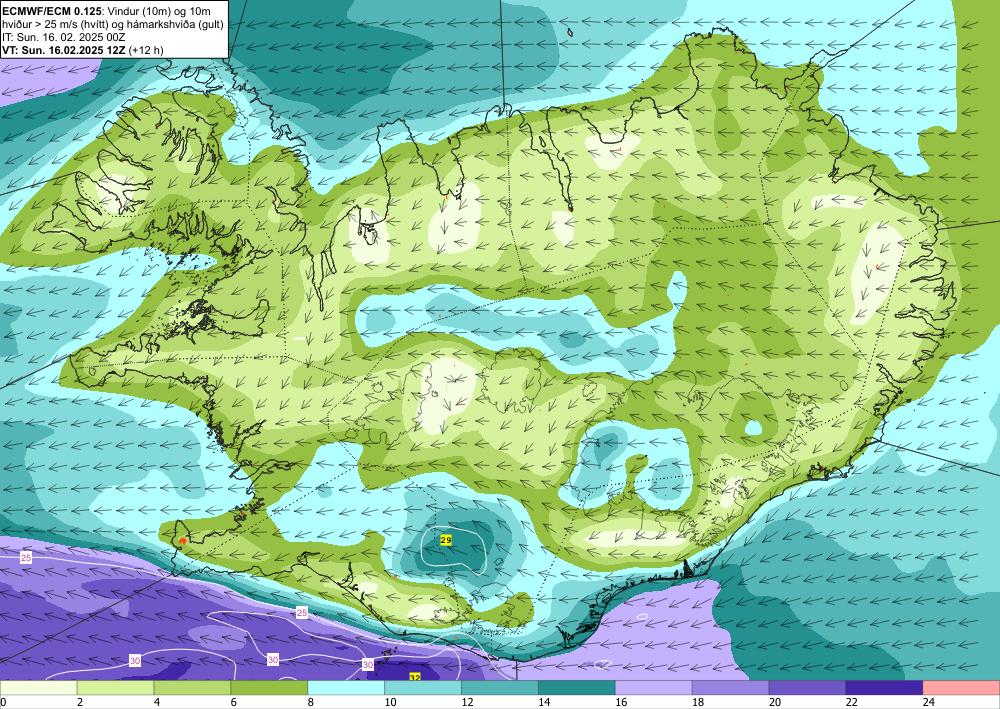Click the legend scale number '6'
Viewport: 1000px width, 709px height.
click(234, 702)
